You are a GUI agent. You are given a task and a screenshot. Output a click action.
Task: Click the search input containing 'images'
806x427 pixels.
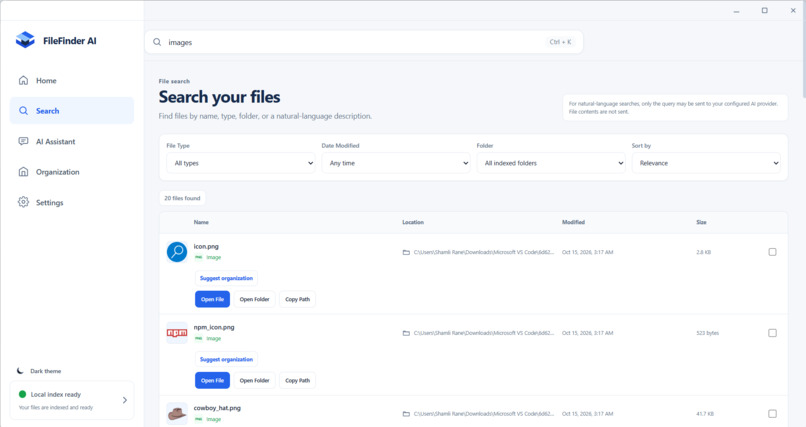(x=364, y=42)
